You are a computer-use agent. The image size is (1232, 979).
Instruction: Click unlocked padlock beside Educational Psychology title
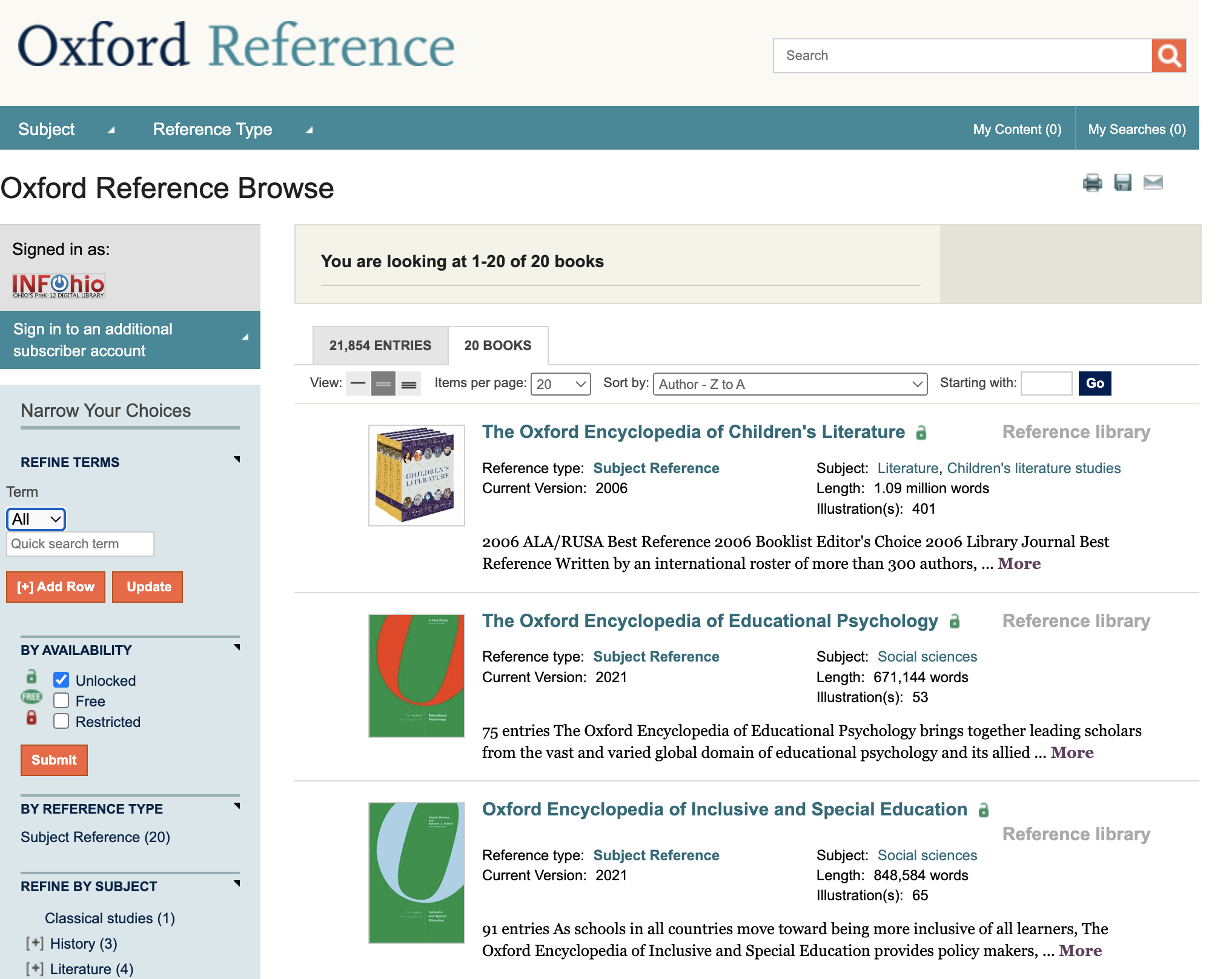(955, 621)
